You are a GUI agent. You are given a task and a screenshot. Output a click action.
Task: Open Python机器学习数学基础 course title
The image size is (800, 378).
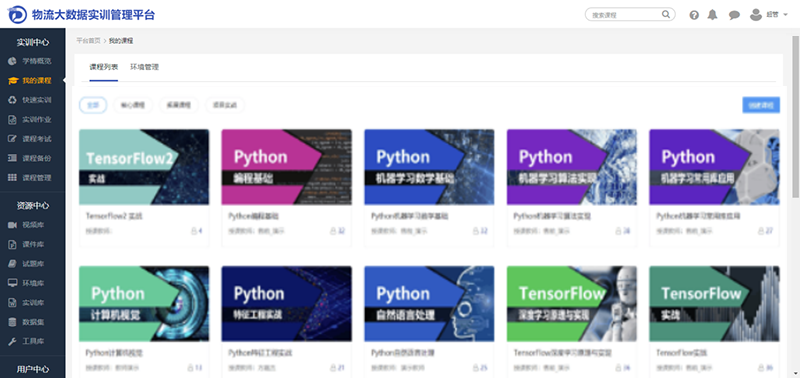point(410,216)
